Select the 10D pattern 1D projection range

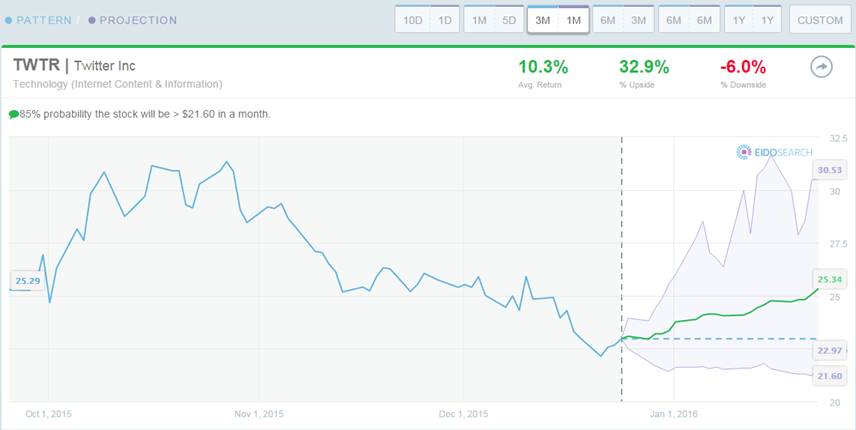[x=427, y=20]
